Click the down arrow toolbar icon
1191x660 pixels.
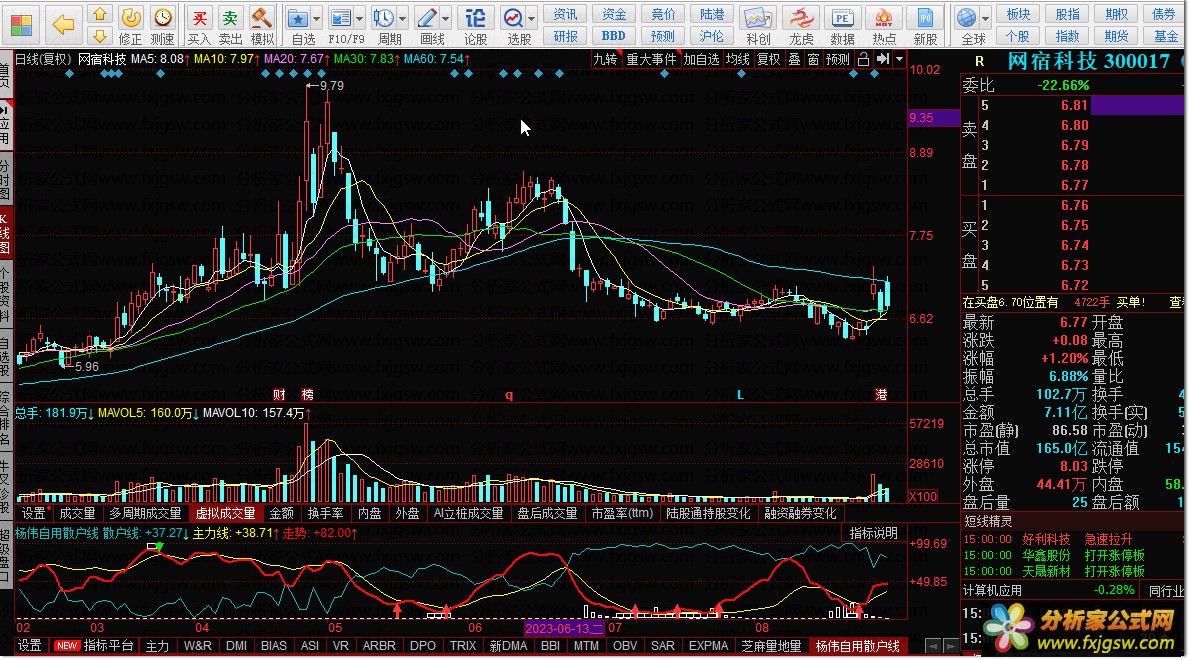(x=100, y=36)
